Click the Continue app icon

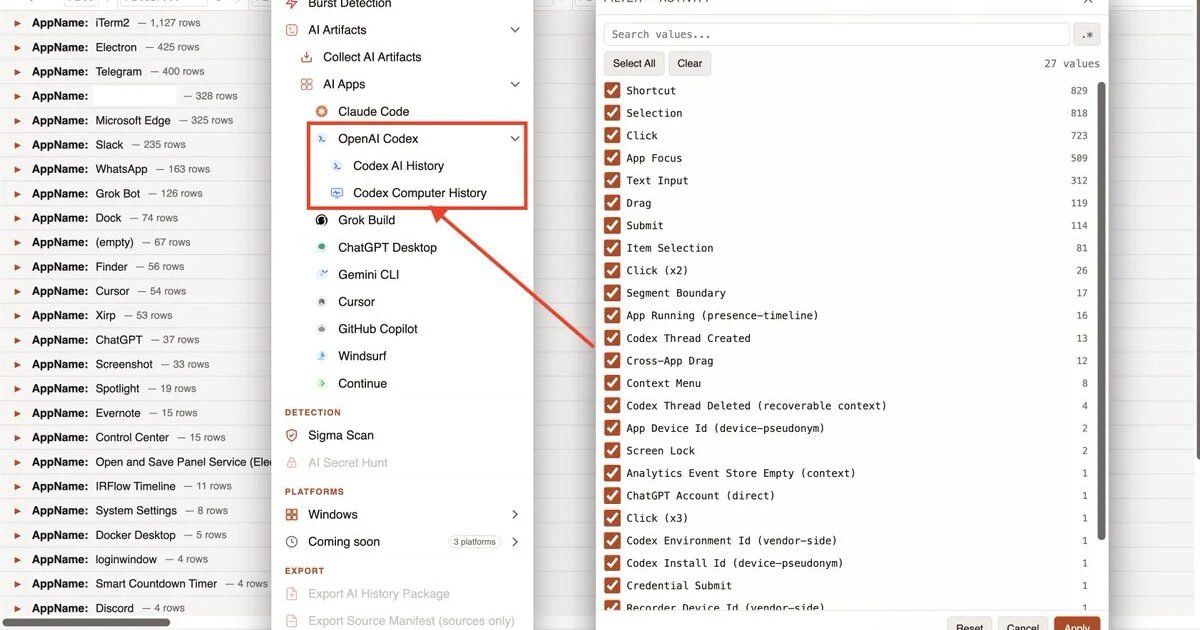tap(321, 383)
